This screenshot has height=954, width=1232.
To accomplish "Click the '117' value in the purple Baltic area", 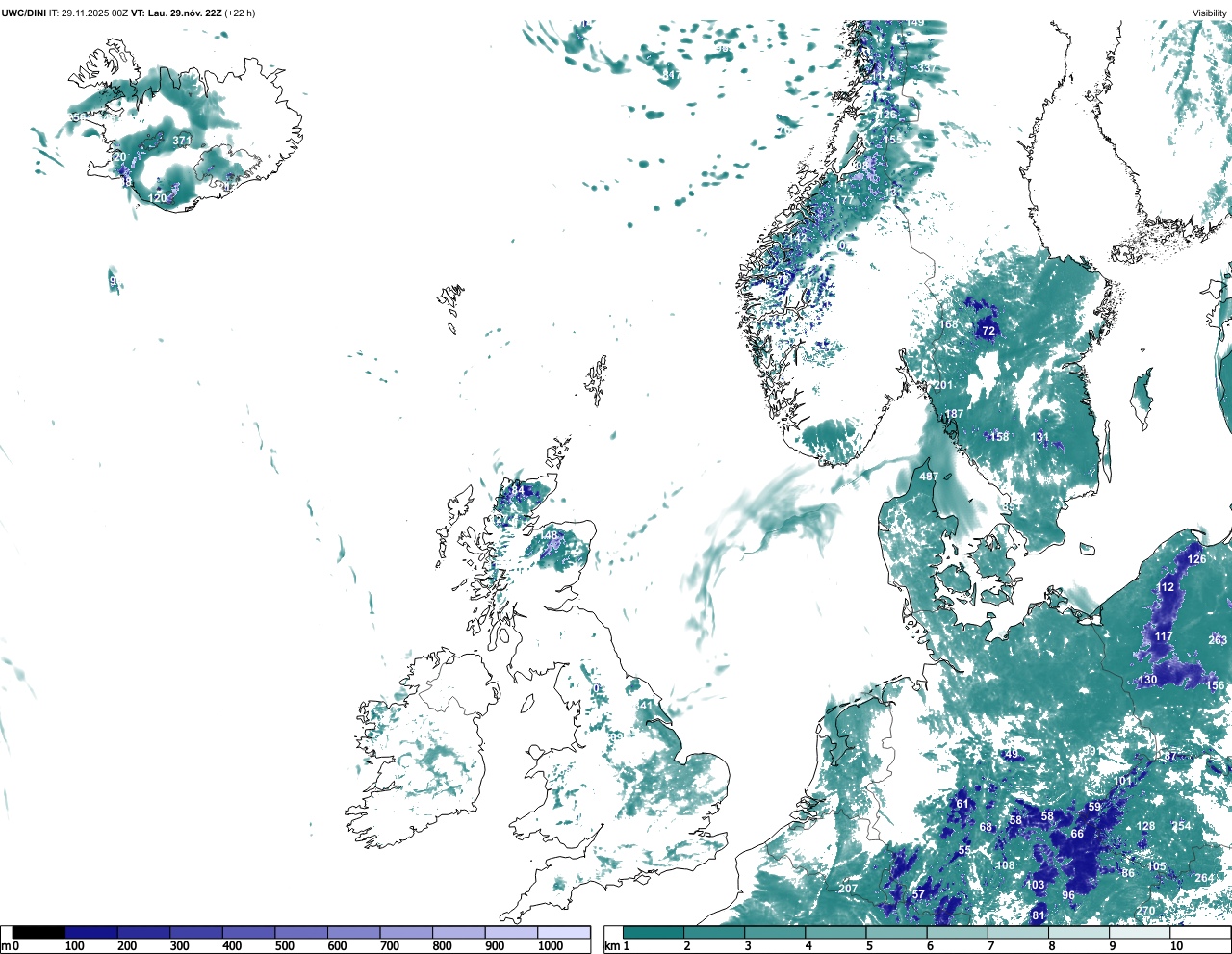I will point(1164,636).
